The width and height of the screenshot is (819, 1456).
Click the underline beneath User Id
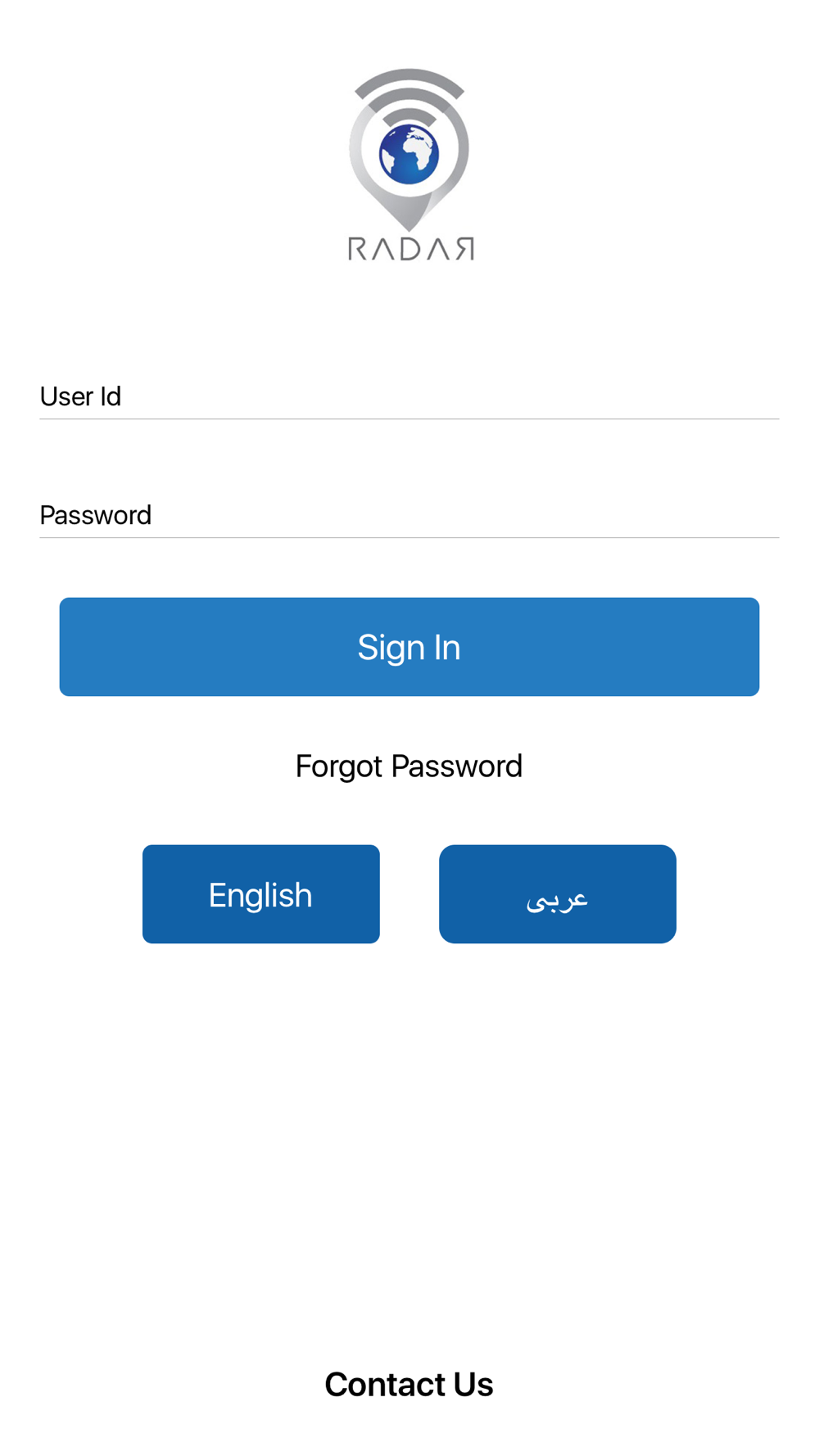[409, 419]
